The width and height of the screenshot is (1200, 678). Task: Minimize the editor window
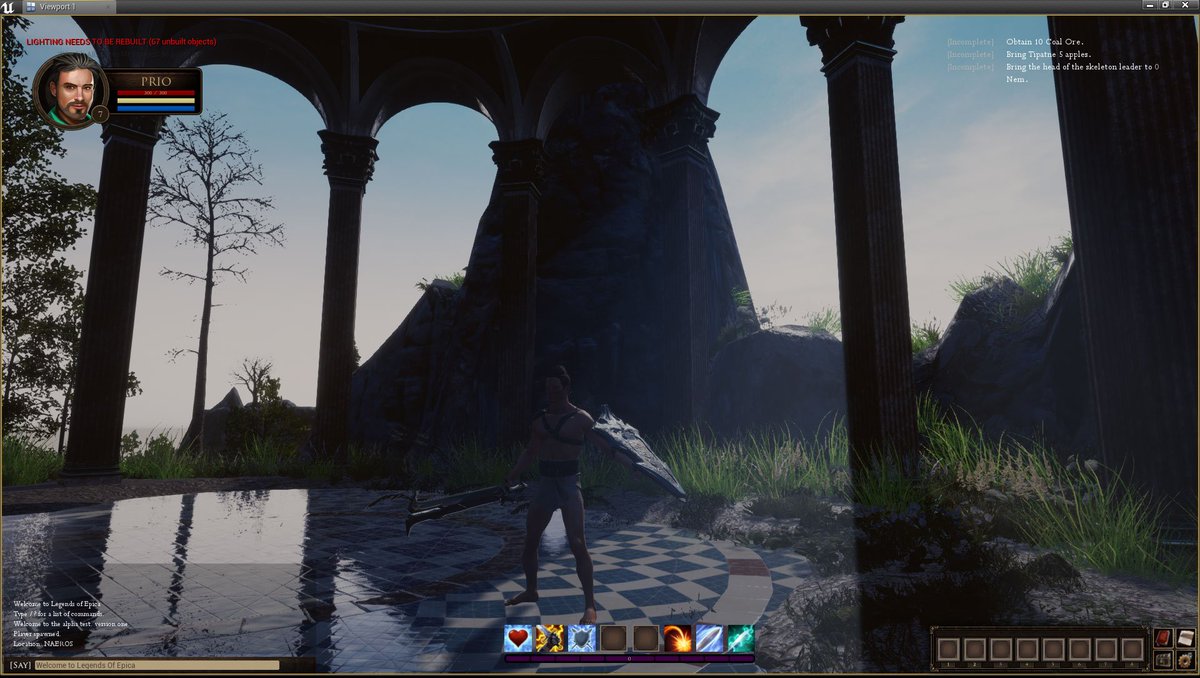(x=1151, y=6)
